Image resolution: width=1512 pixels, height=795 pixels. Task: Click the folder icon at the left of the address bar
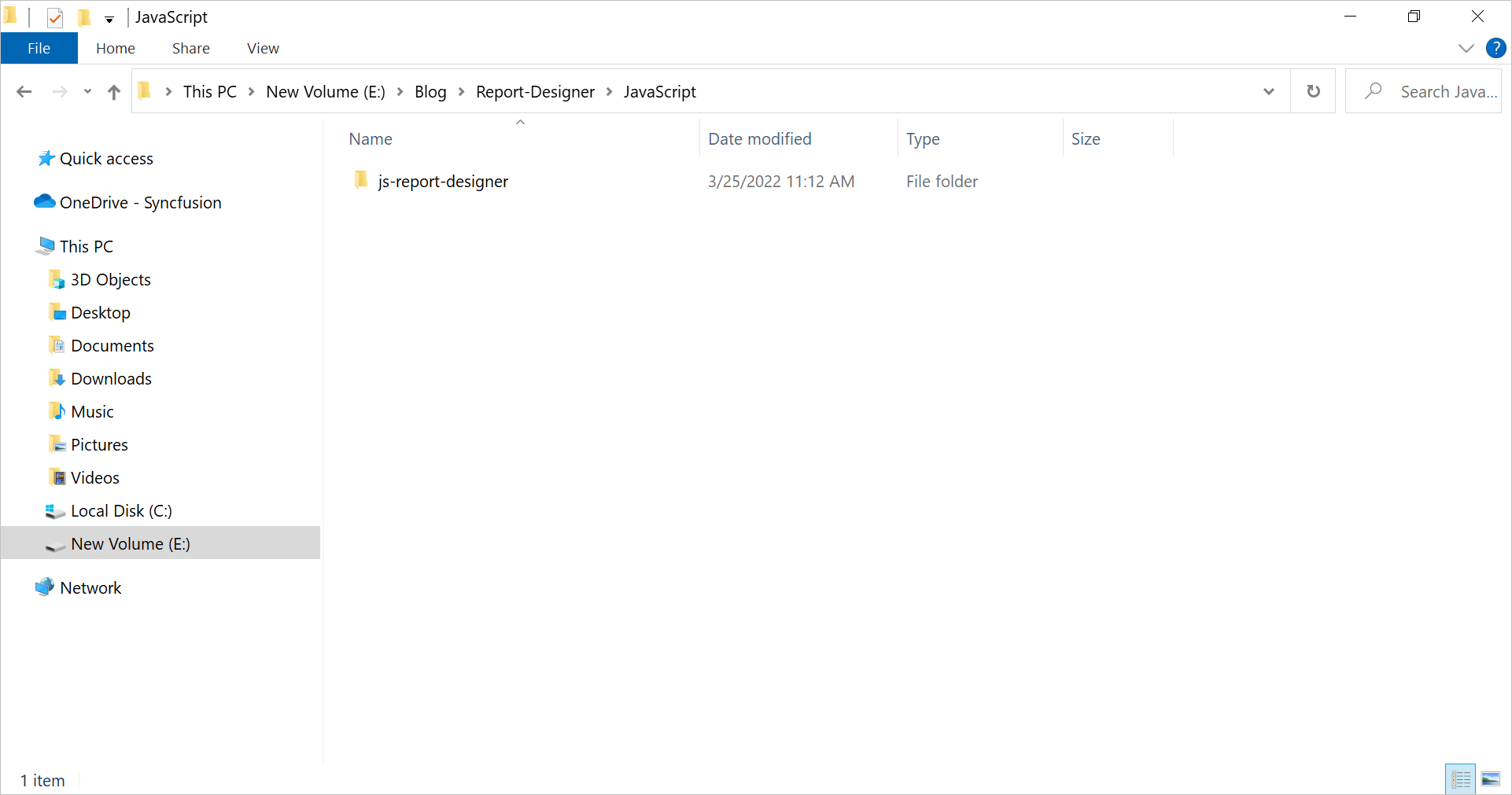(x=144, y=91)
